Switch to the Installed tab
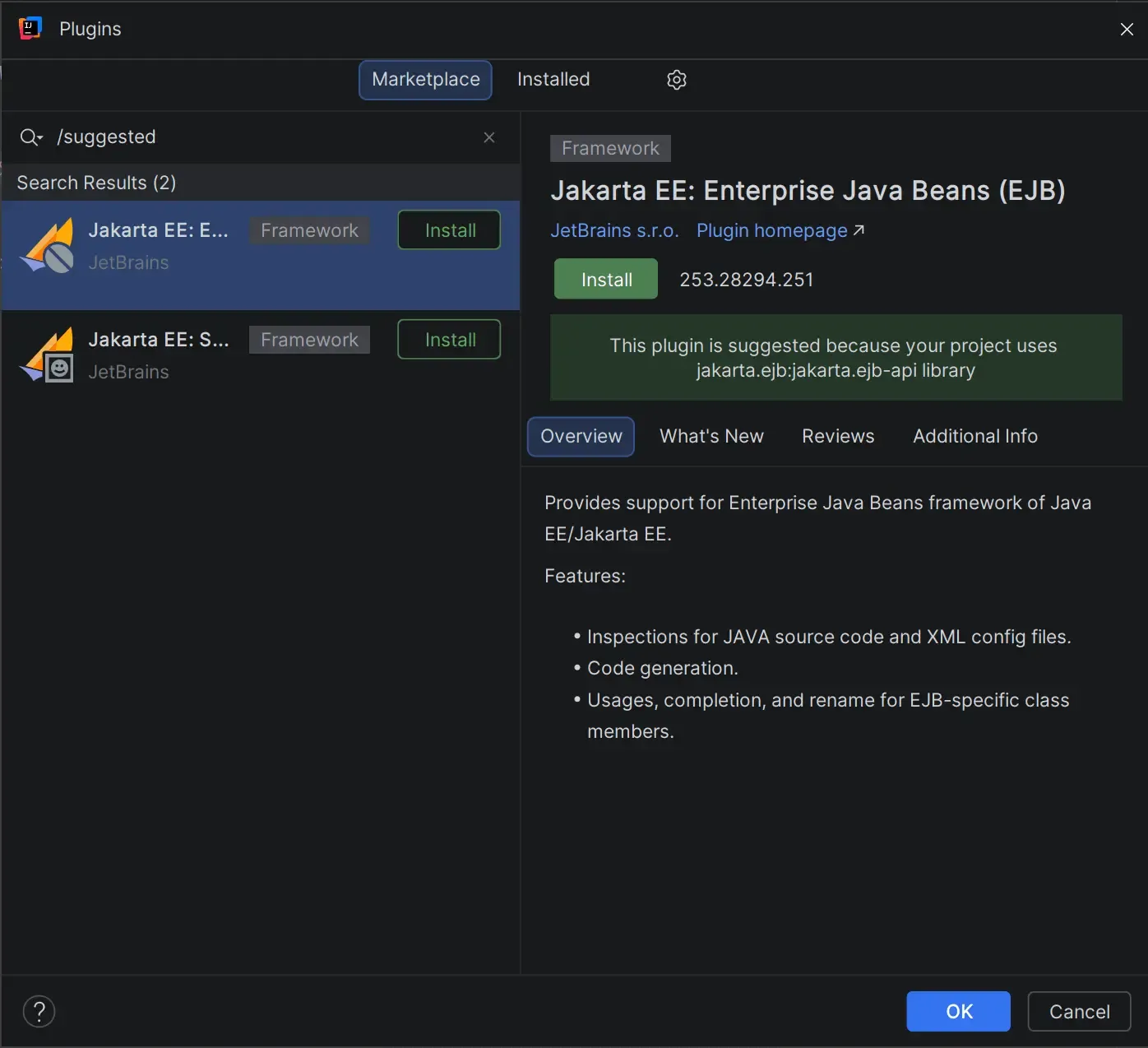 coord(553,80)
